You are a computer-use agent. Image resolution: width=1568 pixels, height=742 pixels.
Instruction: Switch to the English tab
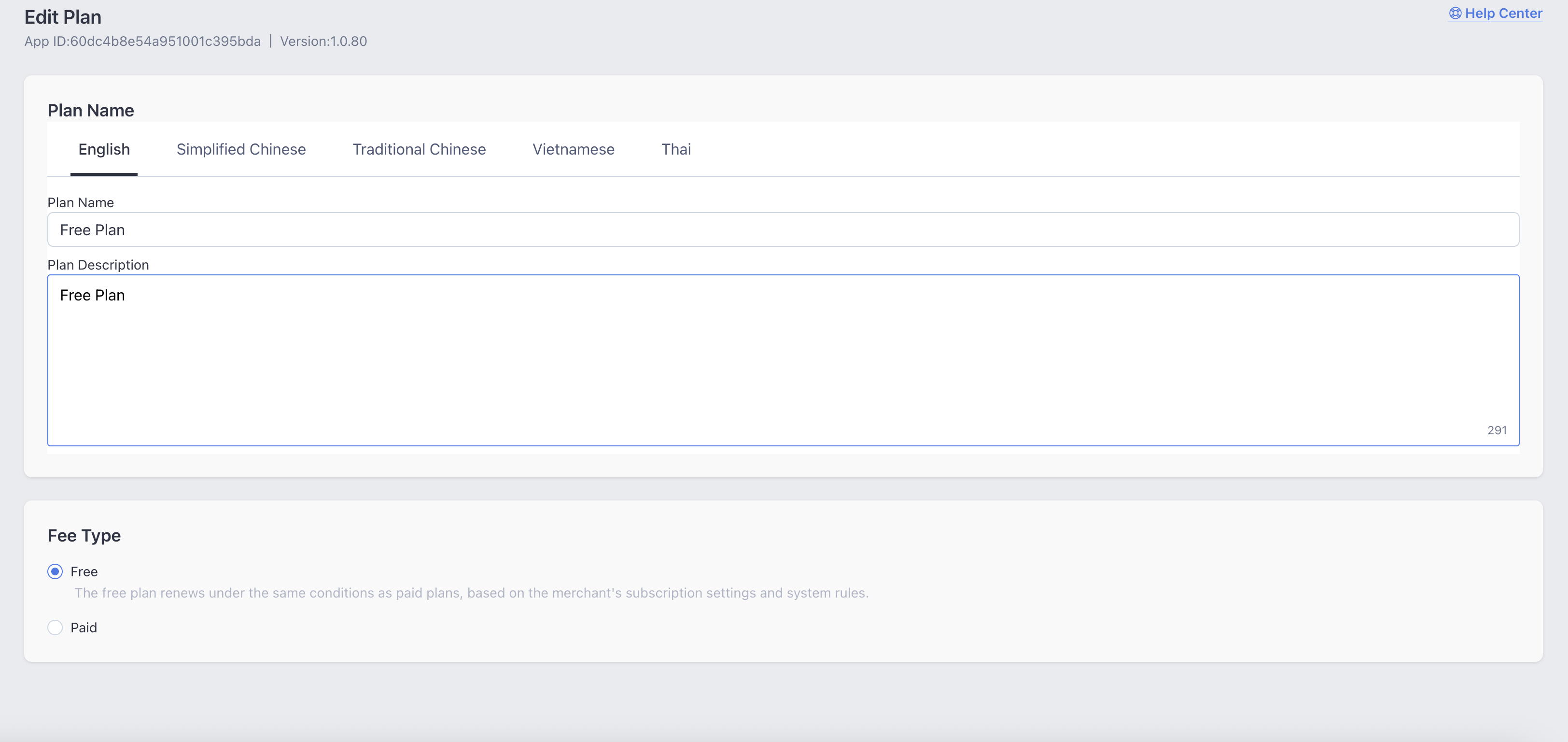104,149
